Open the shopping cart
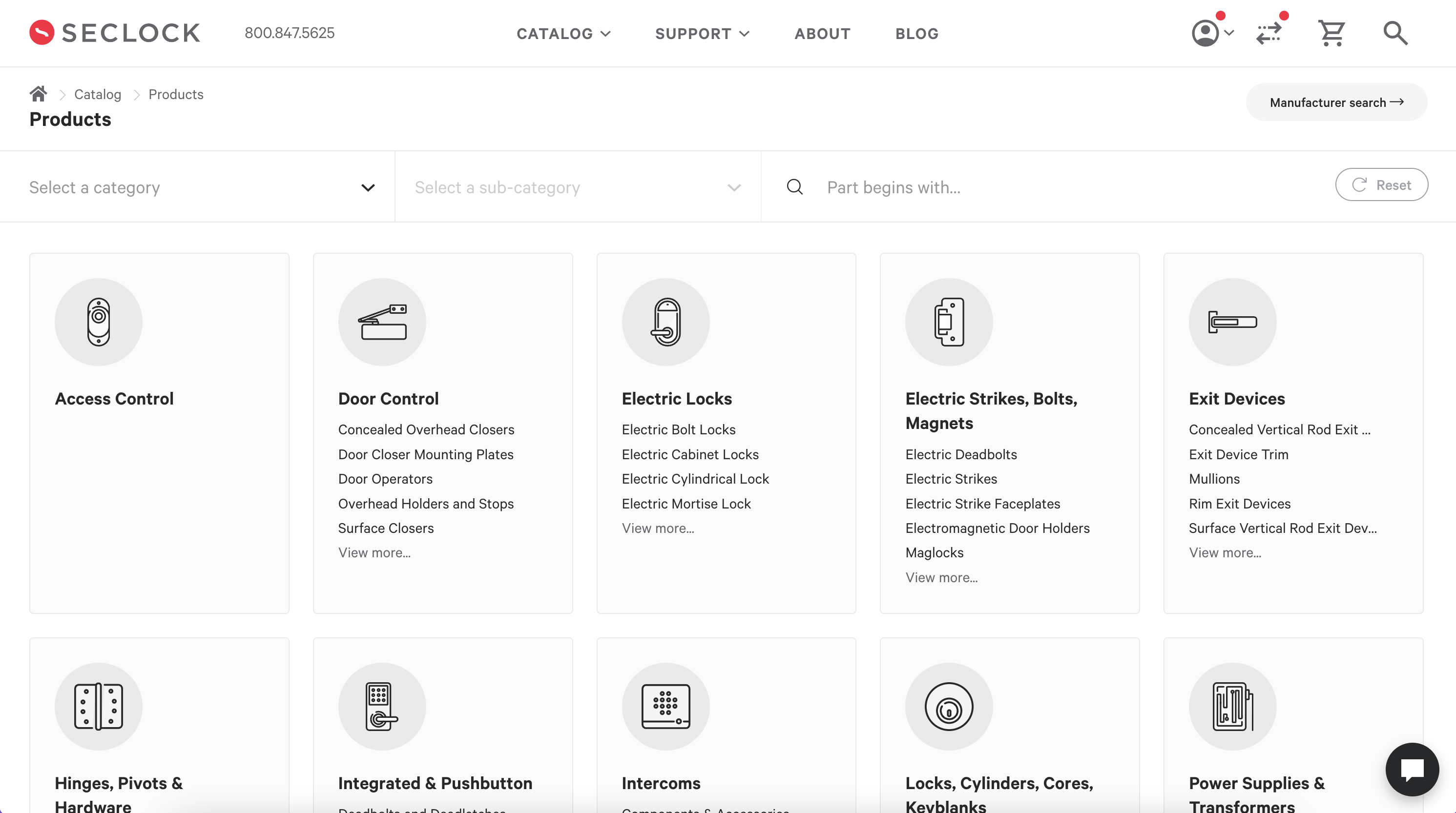Image resolution: width=1456 pixels, height=813 pixels. [x=1331, y=33]
